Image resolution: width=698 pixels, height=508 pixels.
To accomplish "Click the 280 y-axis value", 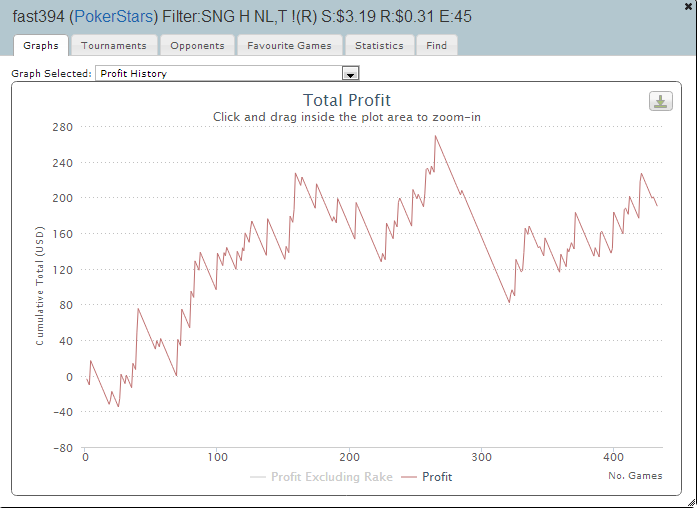I will pos(62,127).
